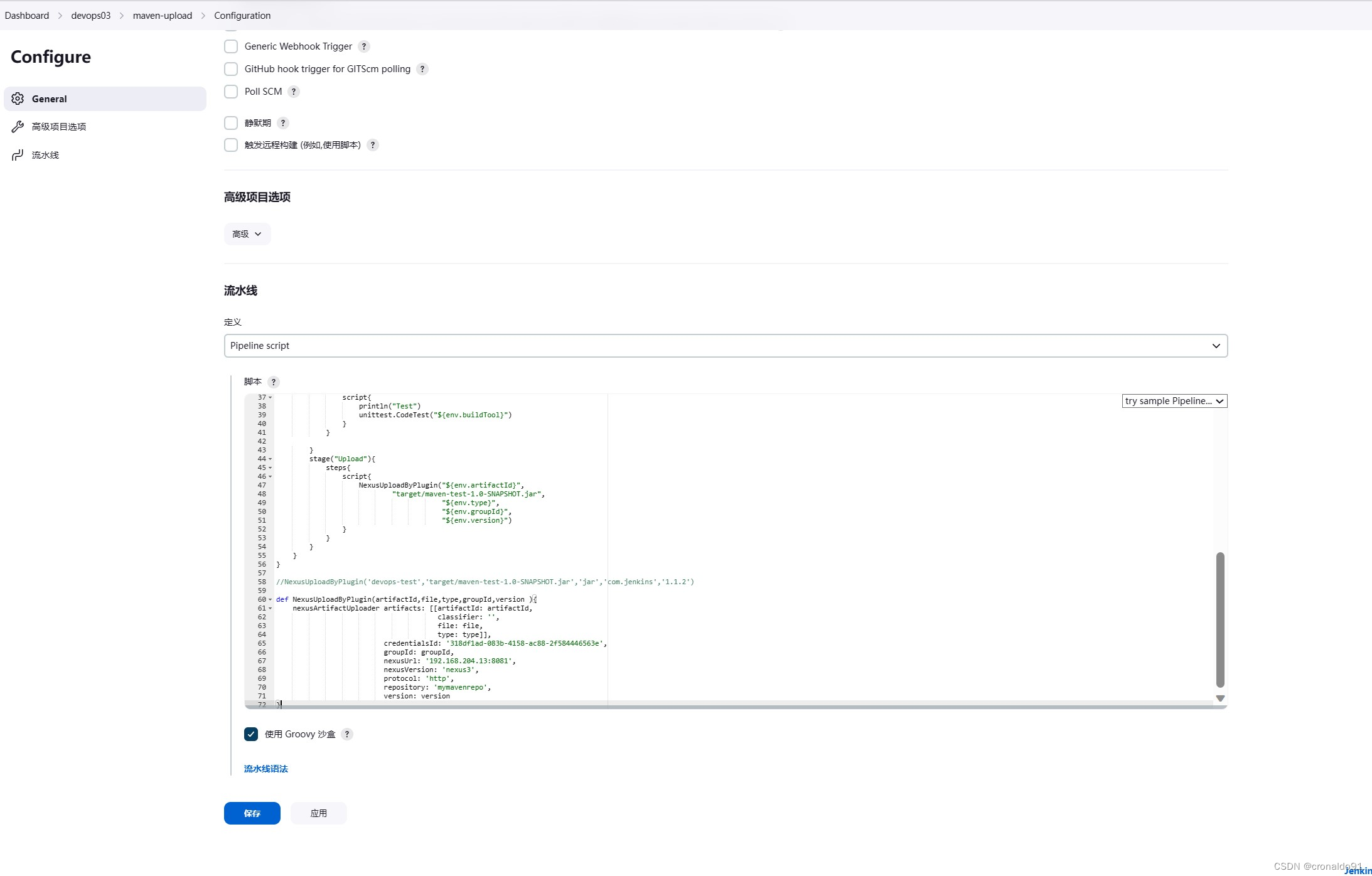
Task: Open help icon next to 脚本 label
Action: coord(274,382)
